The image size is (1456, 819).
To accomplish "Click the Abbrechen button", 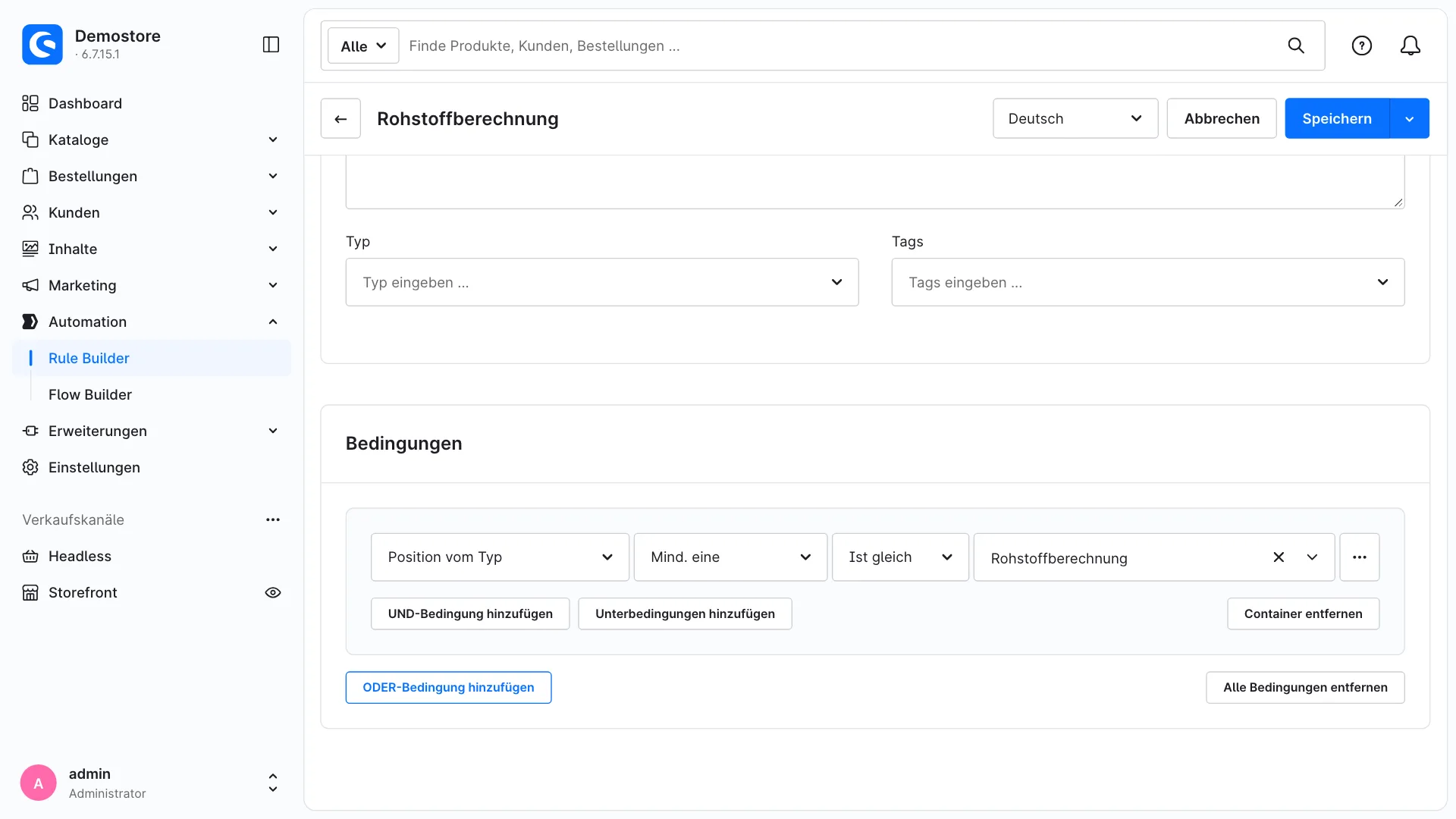I will (x=1222, y=118).
